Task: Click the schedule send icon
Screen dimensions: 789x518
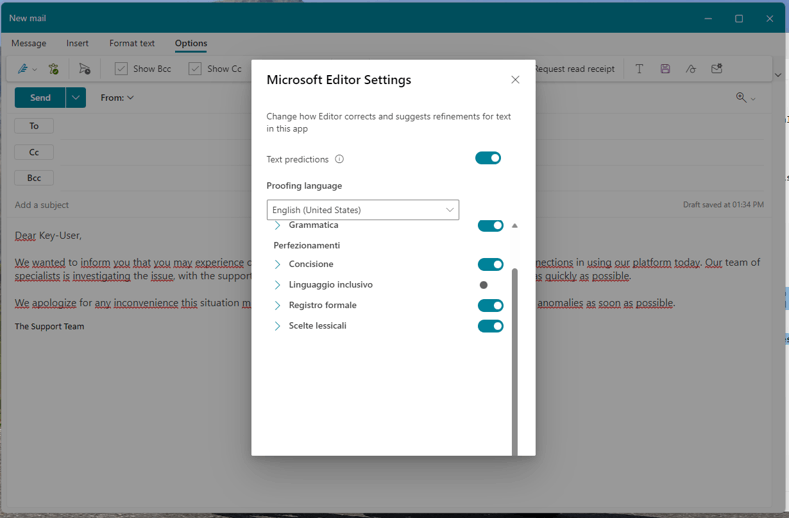Action: pyautogui.click(x=85, y=69)
